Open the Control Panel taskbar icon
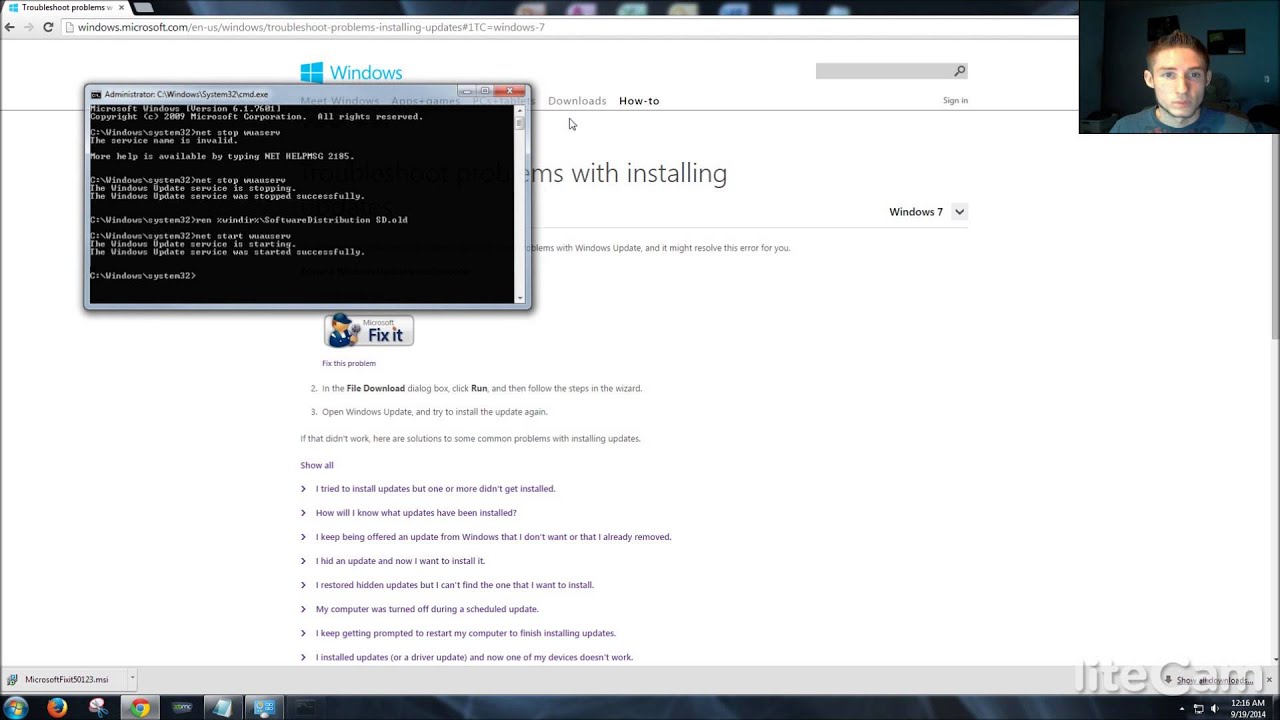This screenshot has width=1280, height=720. (x=264, y=708)
